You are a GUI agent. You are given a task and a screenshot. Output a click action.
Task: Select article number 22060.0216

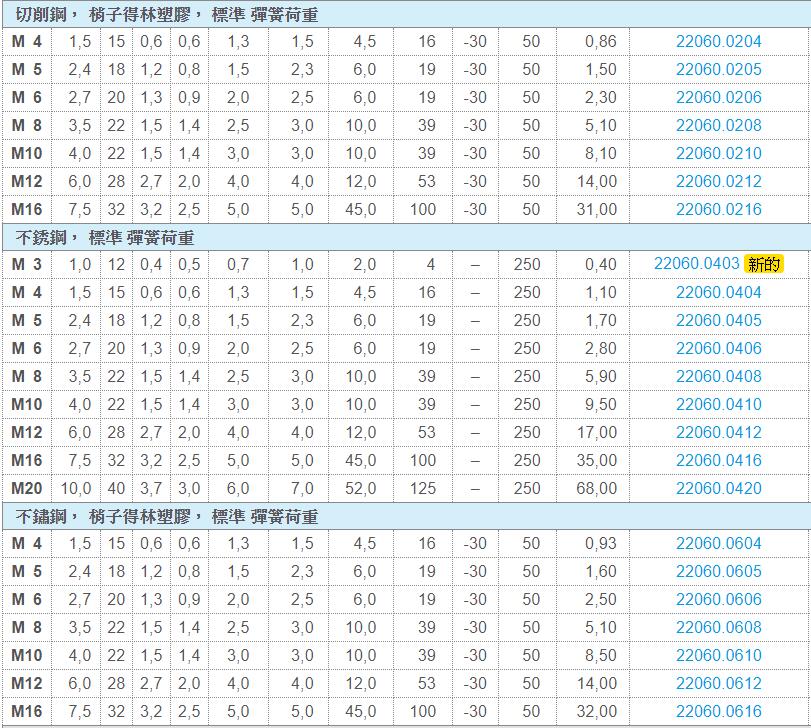tap(718, 210)
